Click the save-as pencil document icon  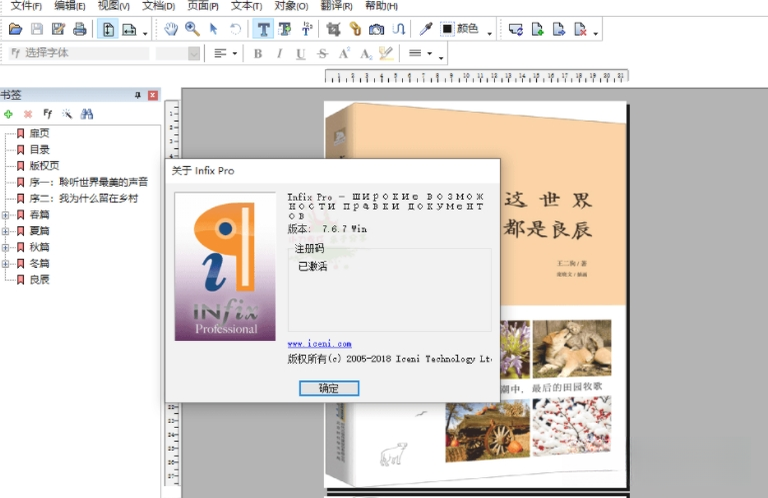point(58,29)
